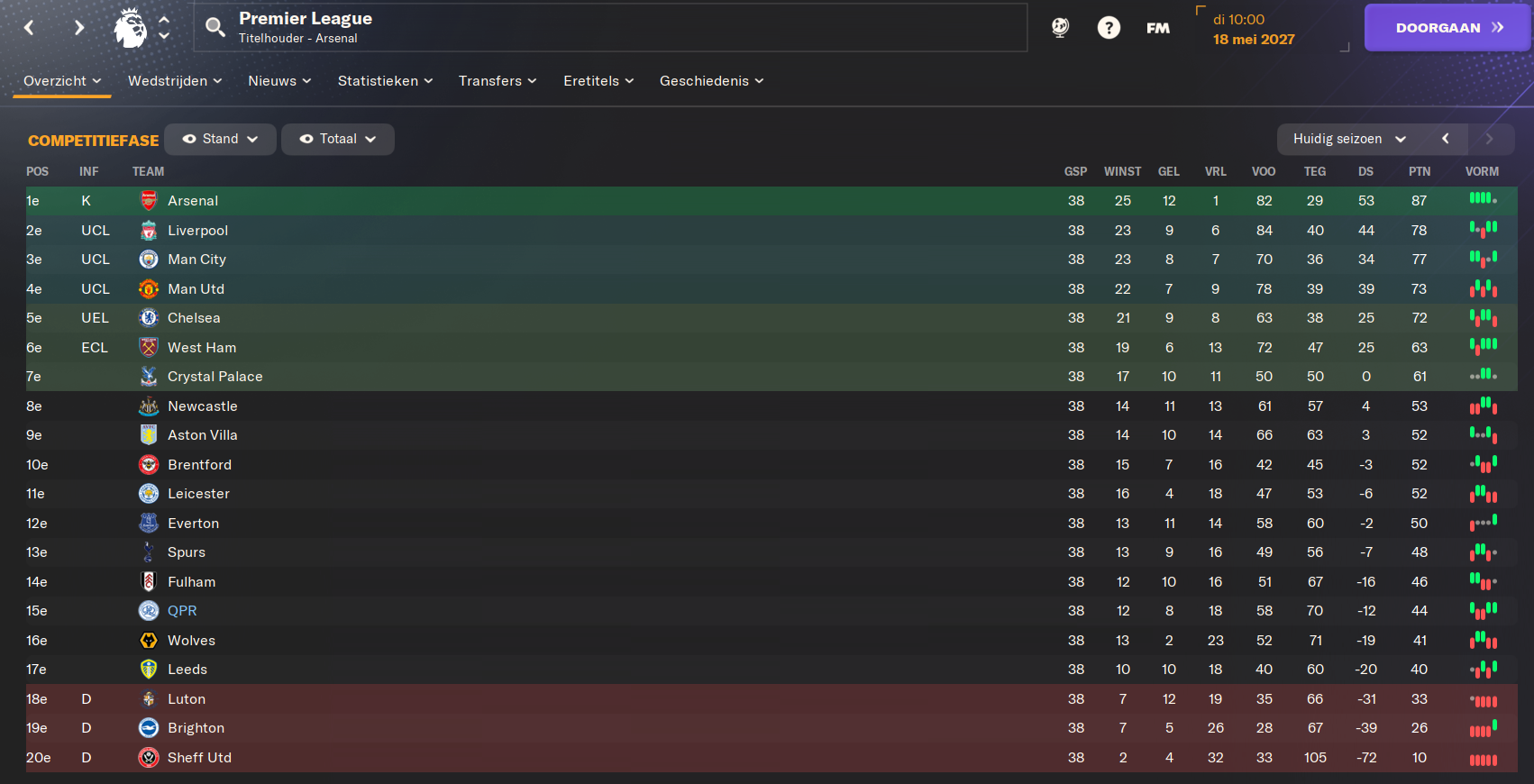Click the Wolves club badge

pos(149,641)
